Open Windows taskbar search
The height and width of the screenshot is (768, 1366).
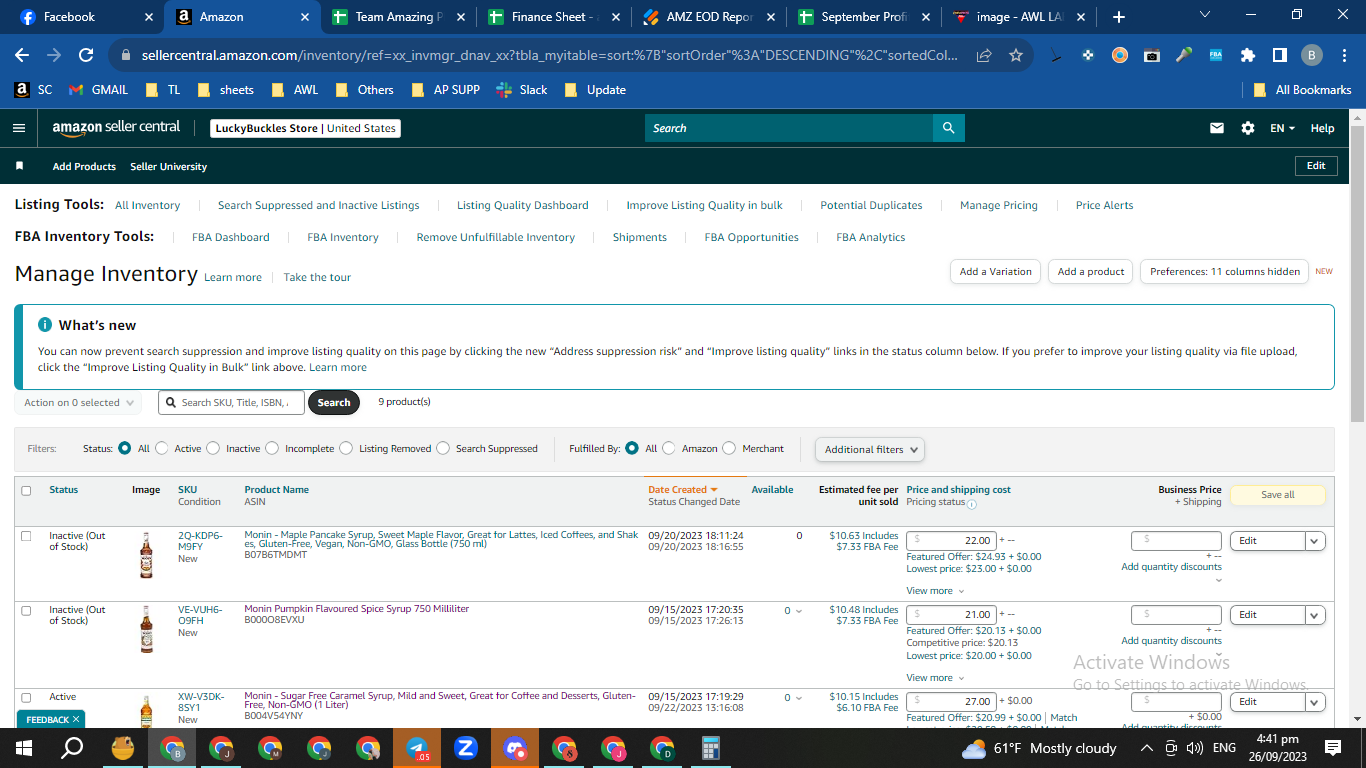point(72,748)
